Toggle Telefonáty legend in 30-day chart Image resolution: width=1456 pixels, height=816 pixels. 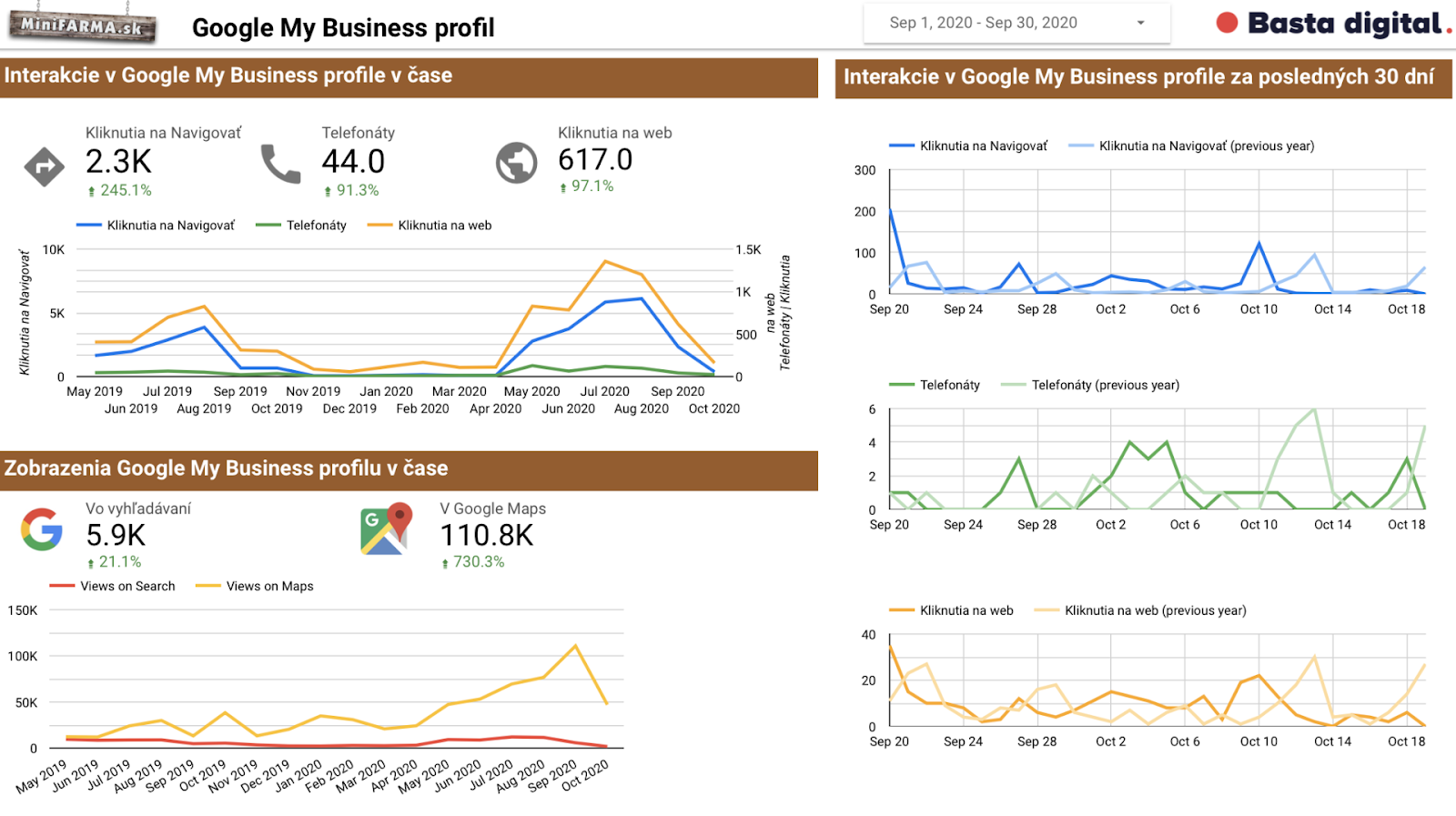935,386
